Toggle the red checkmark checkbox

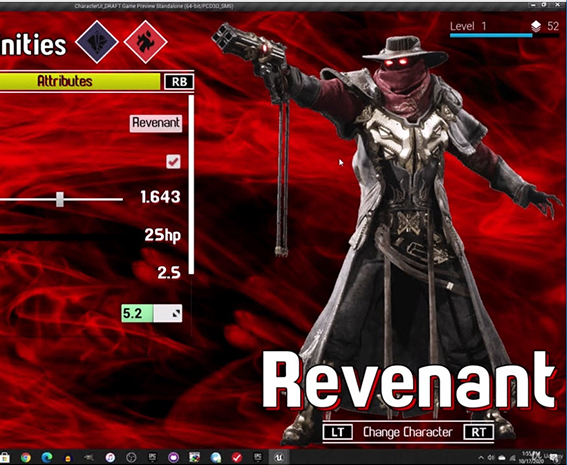coord(173,161)
